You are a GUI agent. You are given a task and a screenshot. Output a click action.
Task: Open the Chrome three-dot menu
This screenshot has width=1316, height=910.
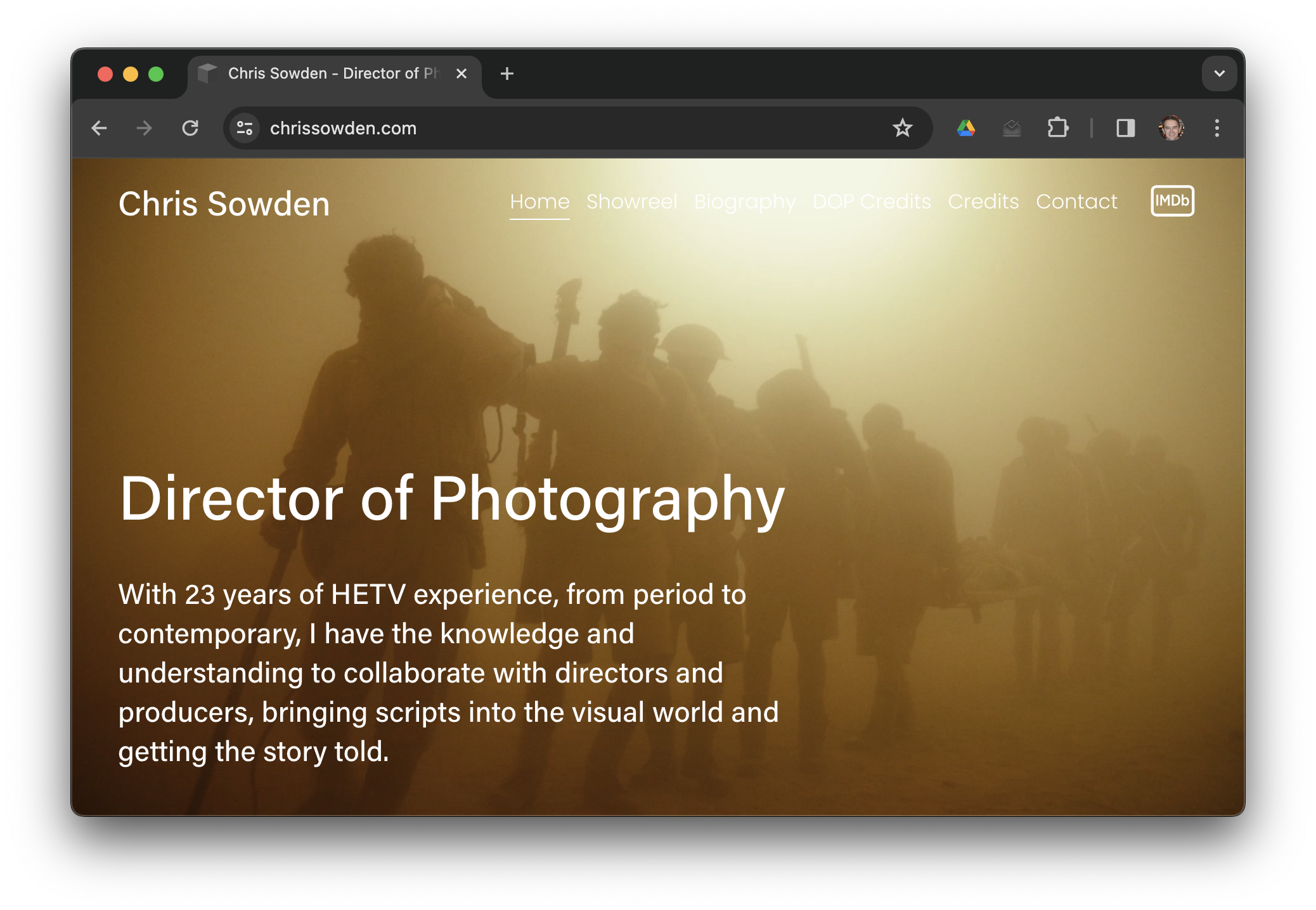click(x=1216, y=129)
